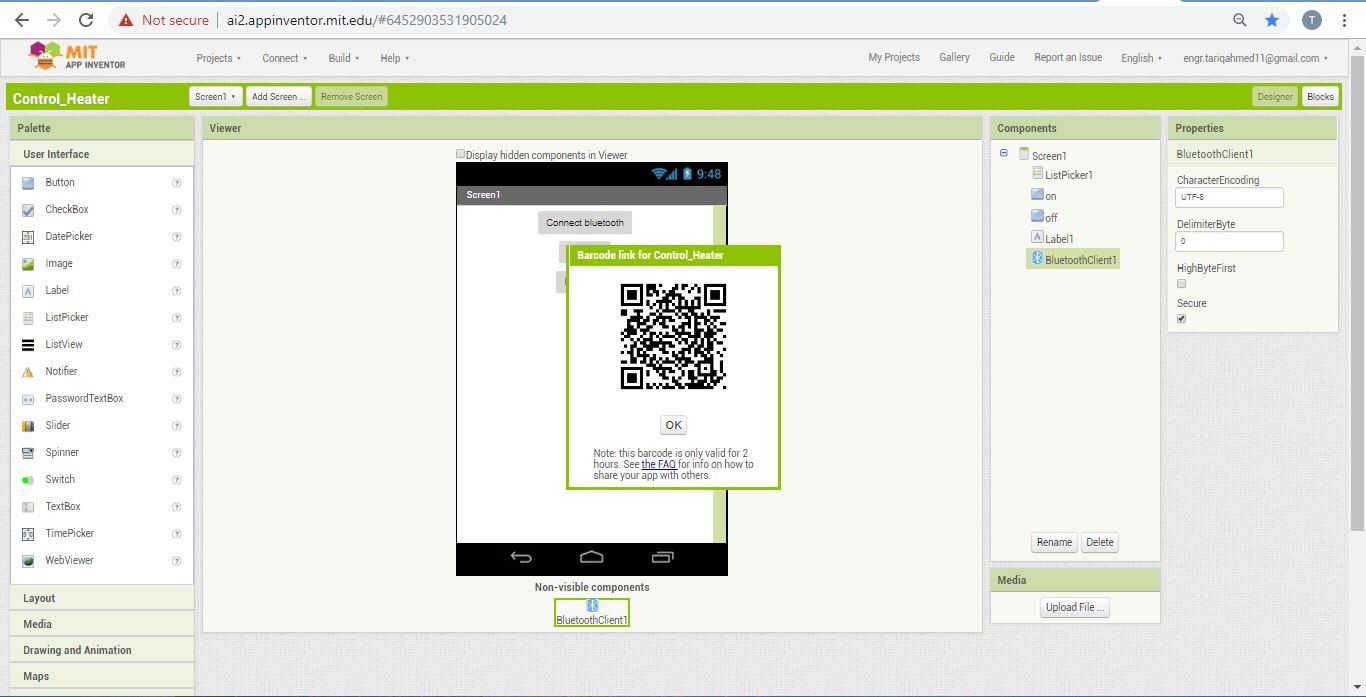
Task: Open the Gallery page
Action: click(954, 57)
